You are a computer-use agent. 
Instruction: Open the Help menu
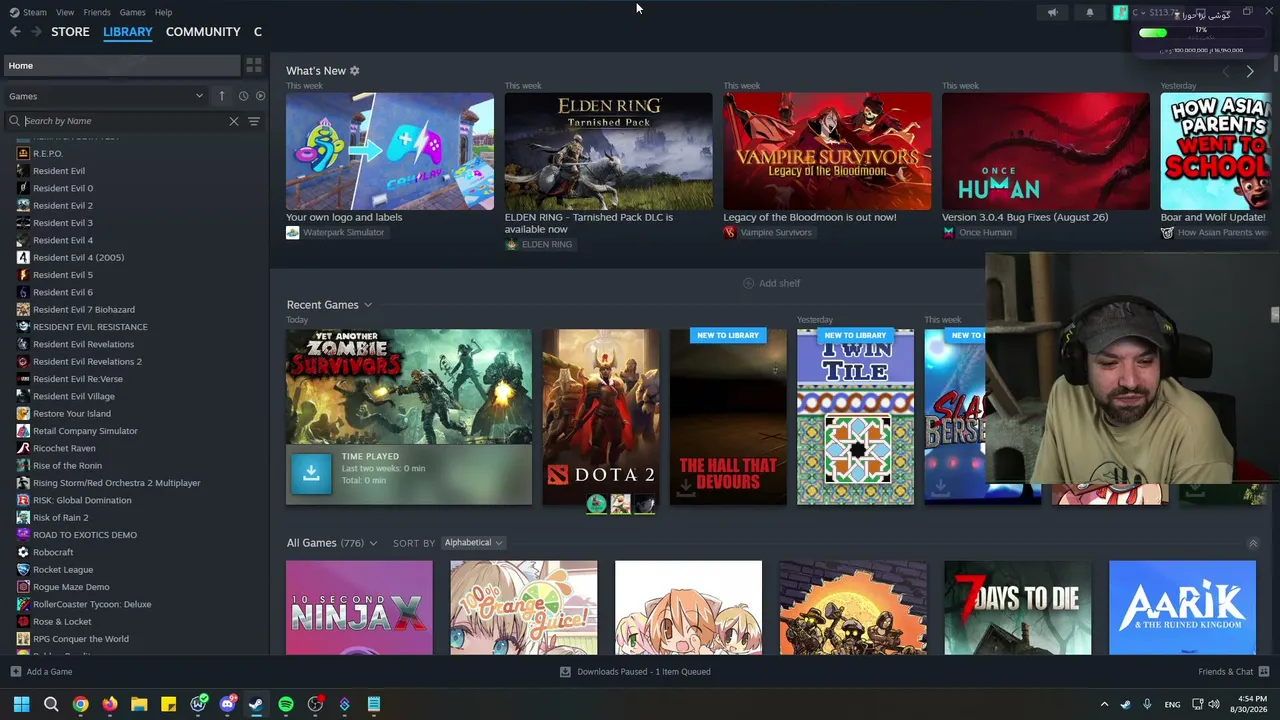point(163,12)
